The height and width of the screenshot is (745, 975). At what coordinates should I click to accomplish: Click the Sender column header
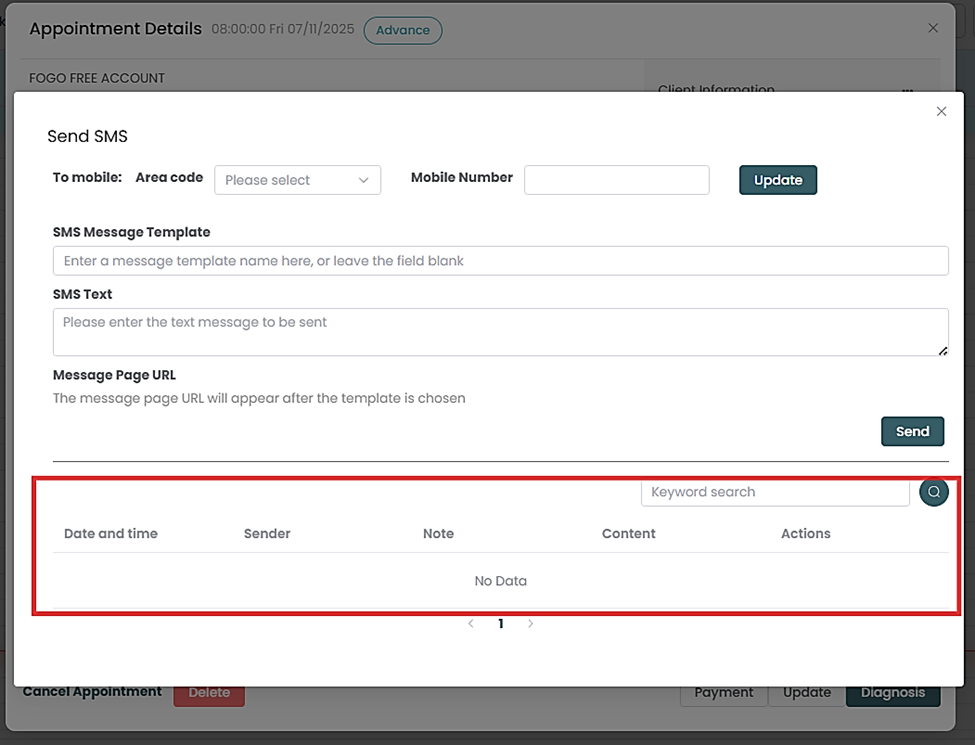(267, 534)
